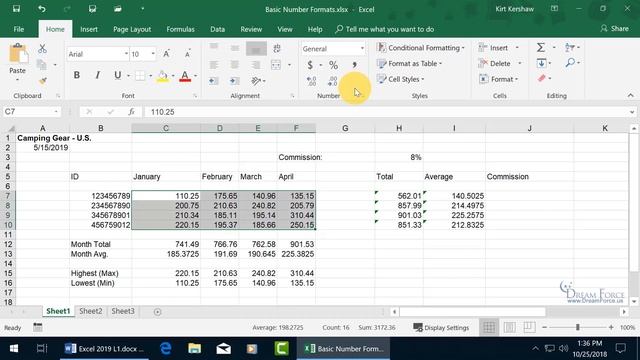
Task: Toggle align left in Alignment group
Action: (213, 65)
